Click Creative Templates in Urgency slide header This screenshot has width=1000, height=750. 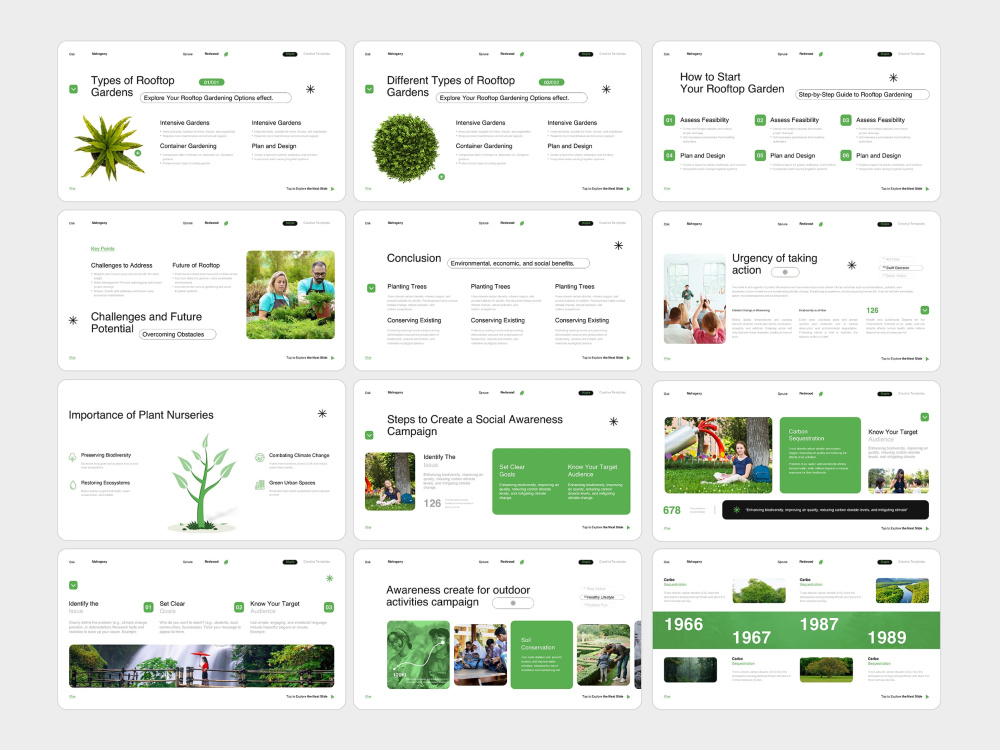click(x=911, y=224)
